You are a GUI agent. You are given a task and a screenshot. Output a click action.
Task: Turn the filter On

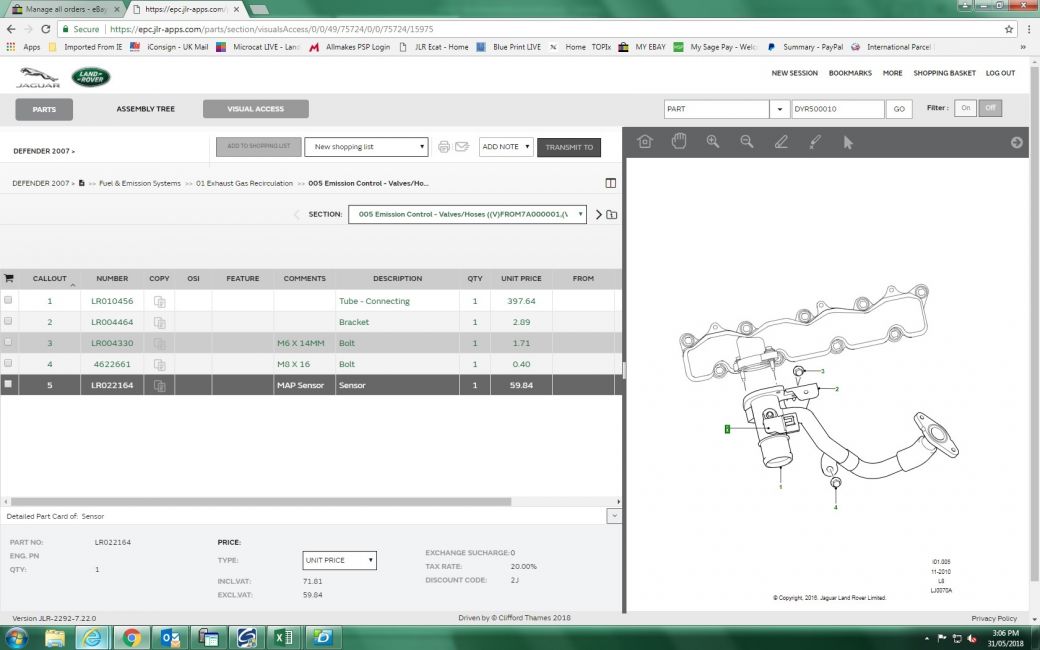[965, 108]
